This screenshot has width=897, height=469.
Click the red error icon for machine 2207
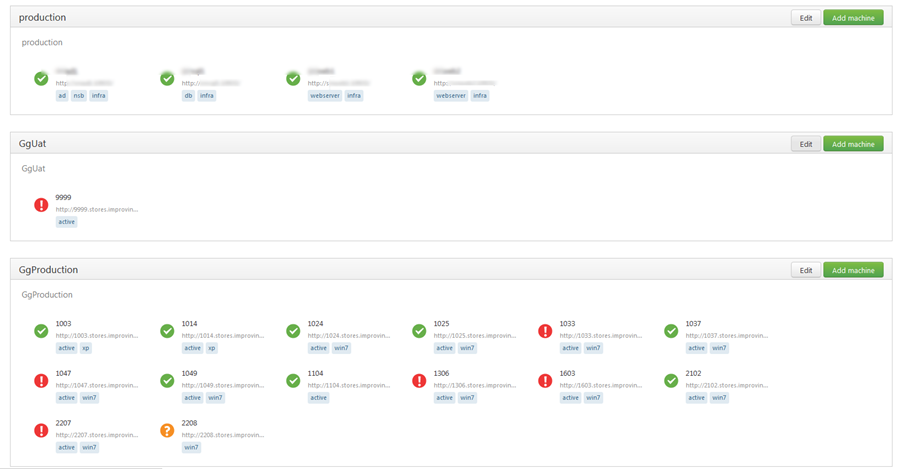click(41, 430)
